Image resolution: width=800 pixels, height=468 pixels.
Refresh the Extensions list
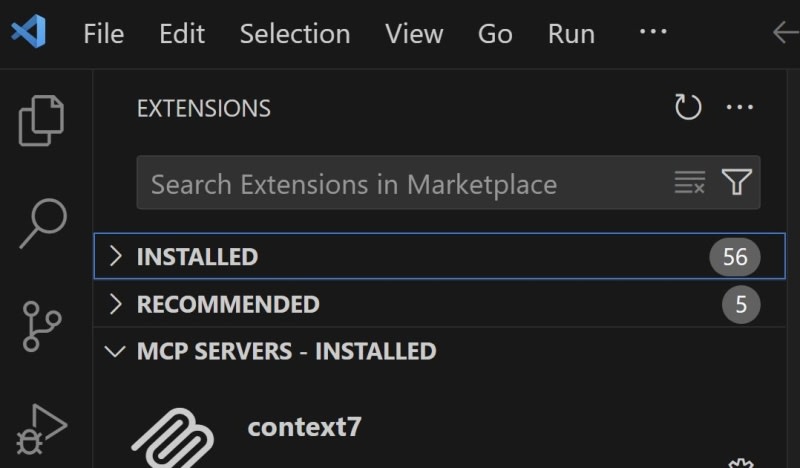(x=688, y=108)
